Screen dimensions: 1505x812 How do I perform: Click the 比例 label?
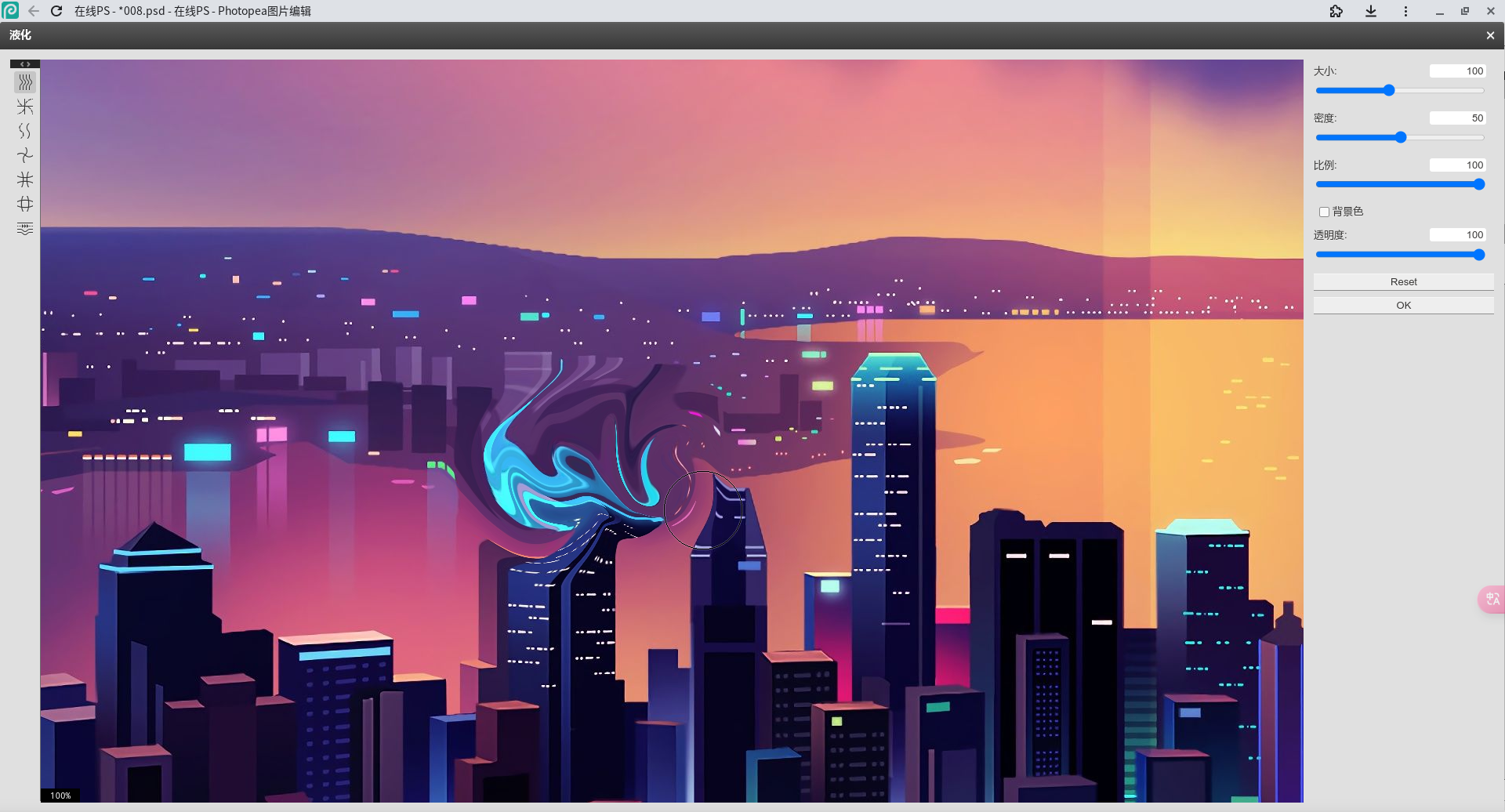1325,165
